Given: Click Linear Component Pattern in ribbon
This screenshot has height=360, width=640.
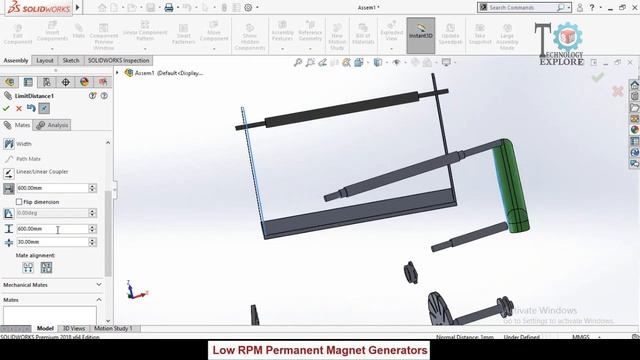Looking at the screenshot, I should coord(145,31).
